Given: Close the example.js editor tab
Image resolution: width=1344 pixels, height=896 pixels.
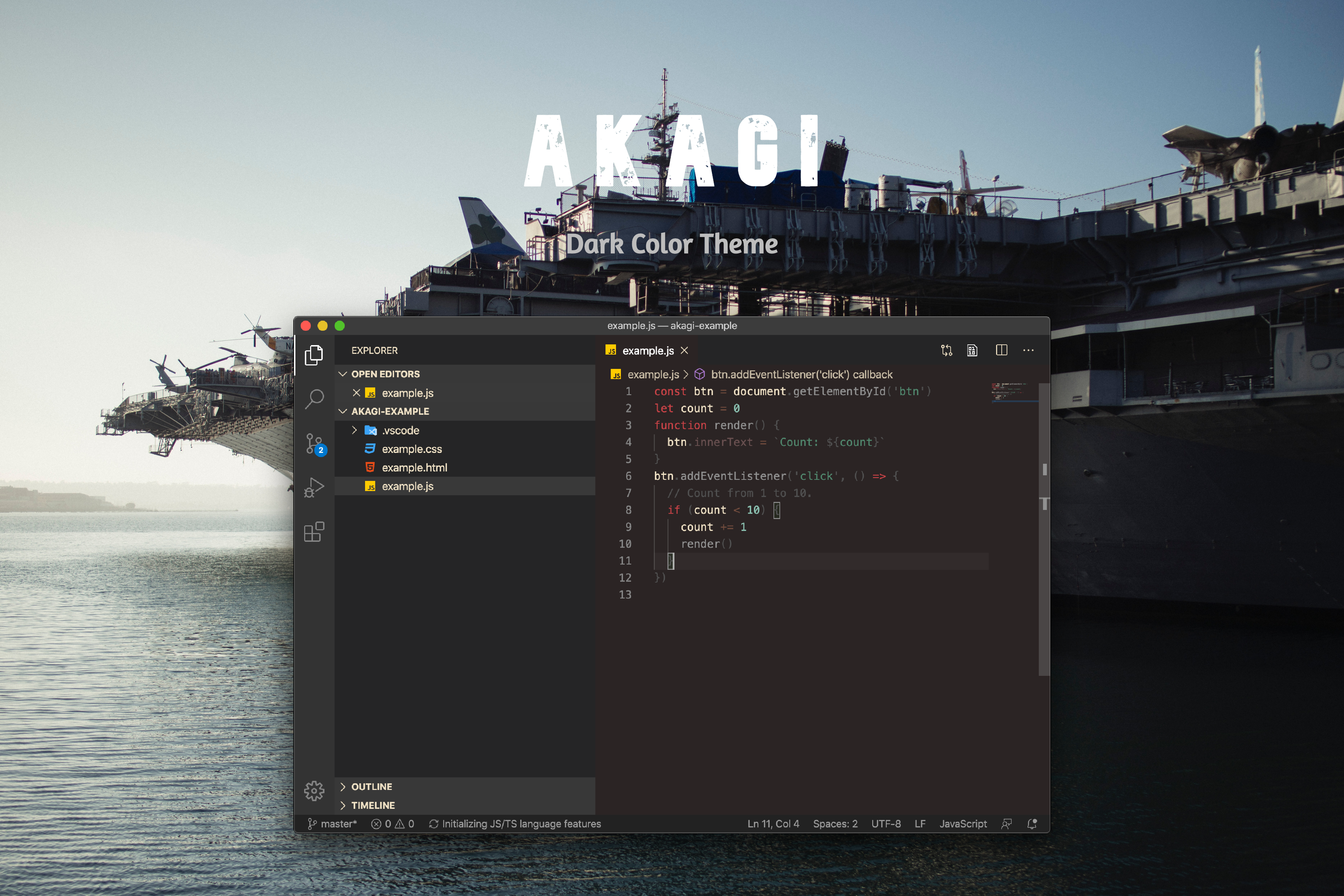Looking at the screenshot, I should point(684,350).
